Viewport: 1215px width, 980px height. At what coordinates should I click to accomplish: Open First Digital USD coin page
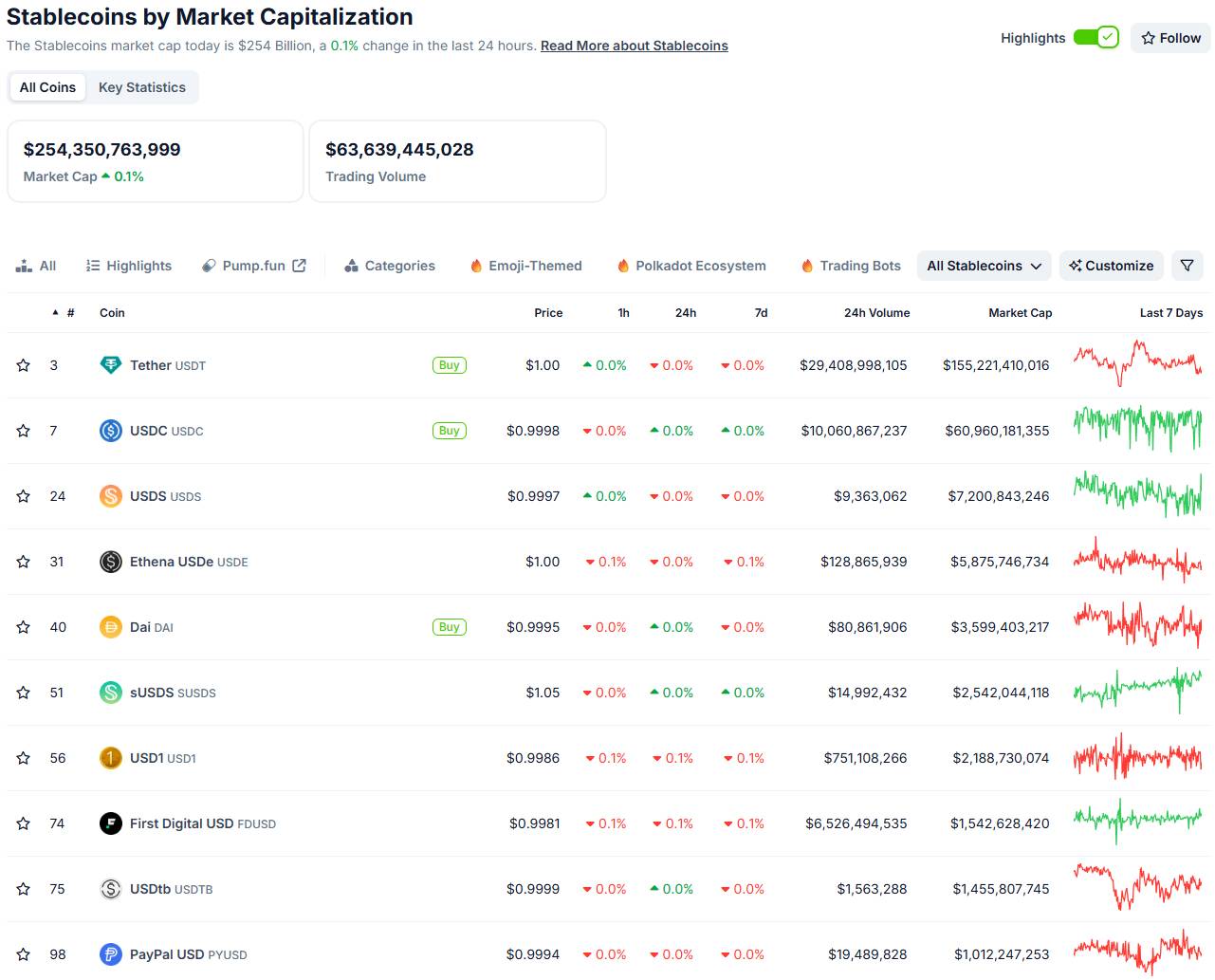click(x=203, y=823)
